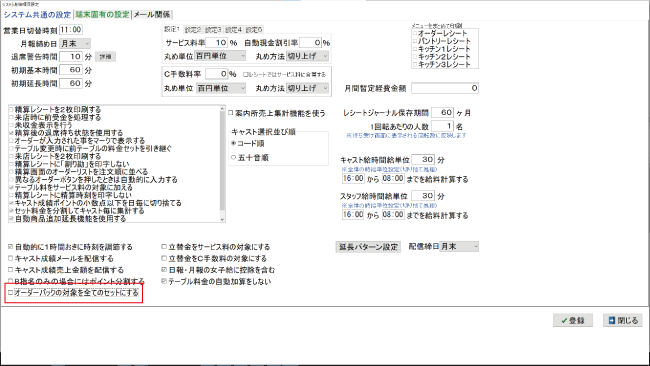Toggle キッチン3レシート checkbox

(415, 65)
